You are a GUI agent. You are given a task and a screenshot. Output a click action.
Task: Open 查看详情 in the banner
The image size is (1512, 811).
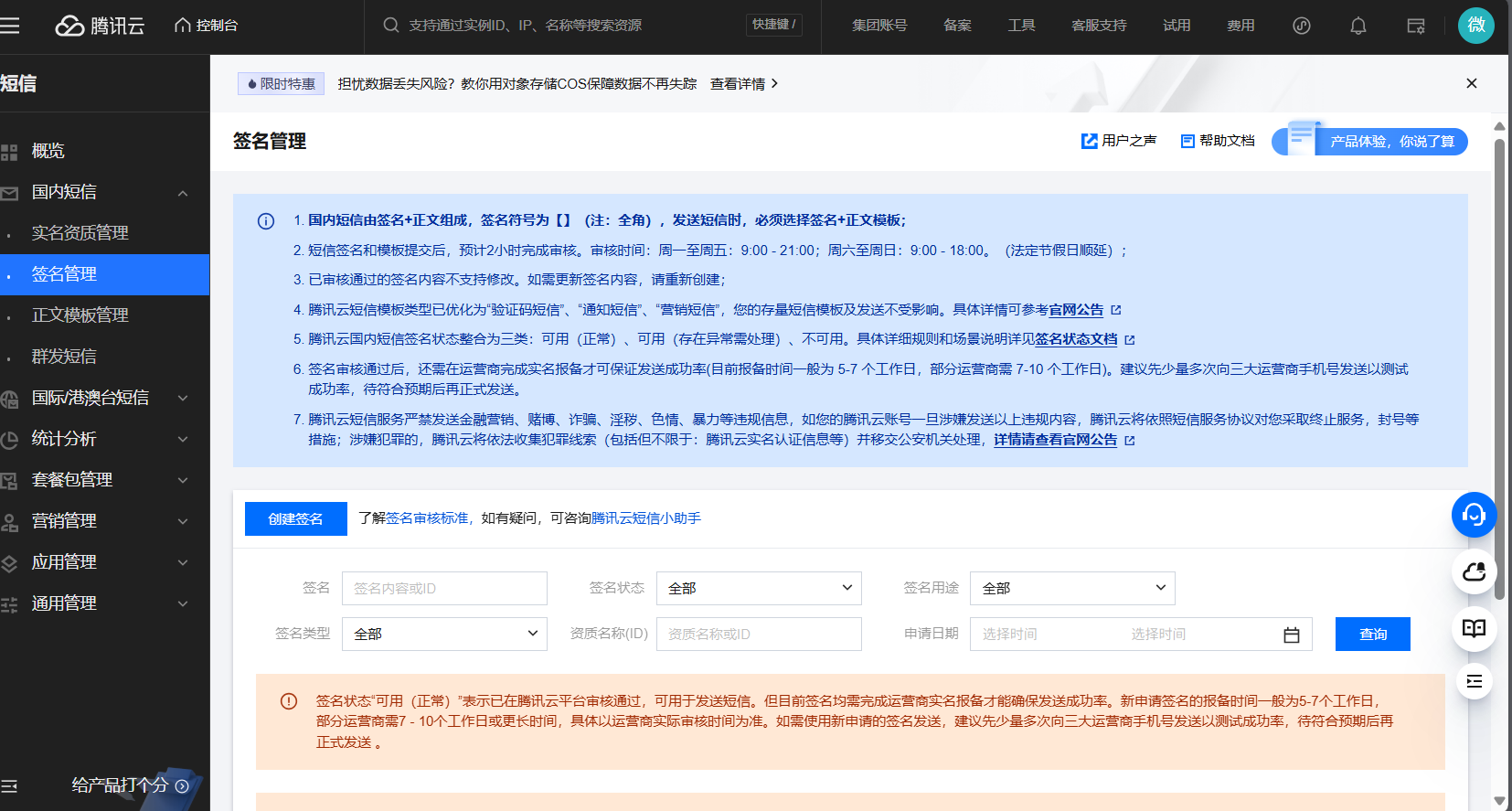click(x=744, y=84)
